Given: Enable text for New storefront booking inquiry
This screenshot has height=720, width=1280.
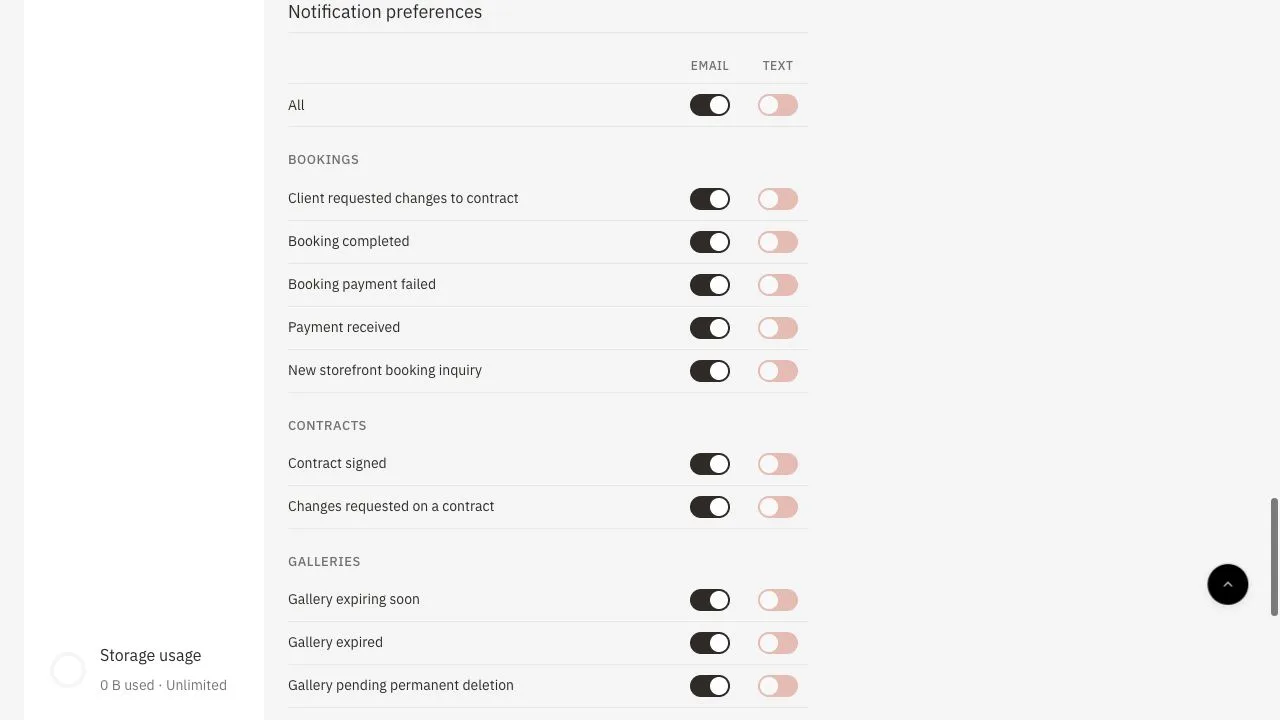Looking at the screenshot, I should (x=778, y=371).
